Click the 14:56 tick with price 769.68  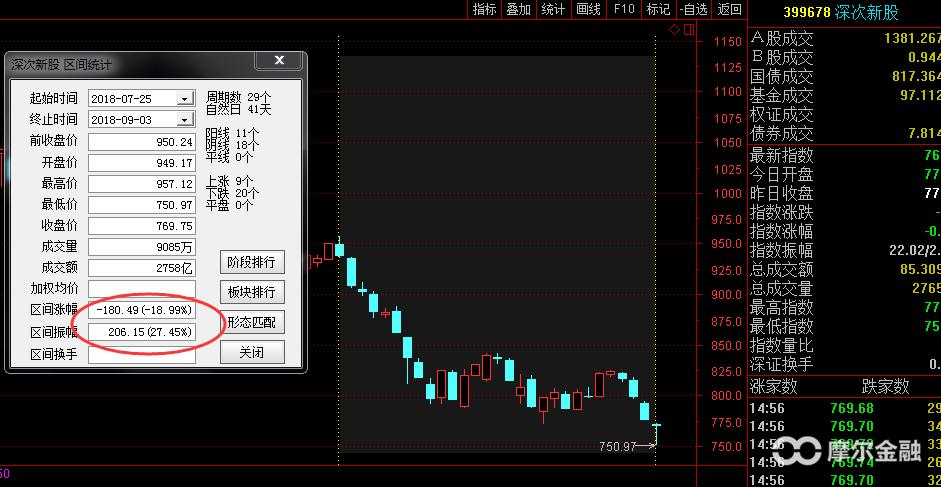845,408
